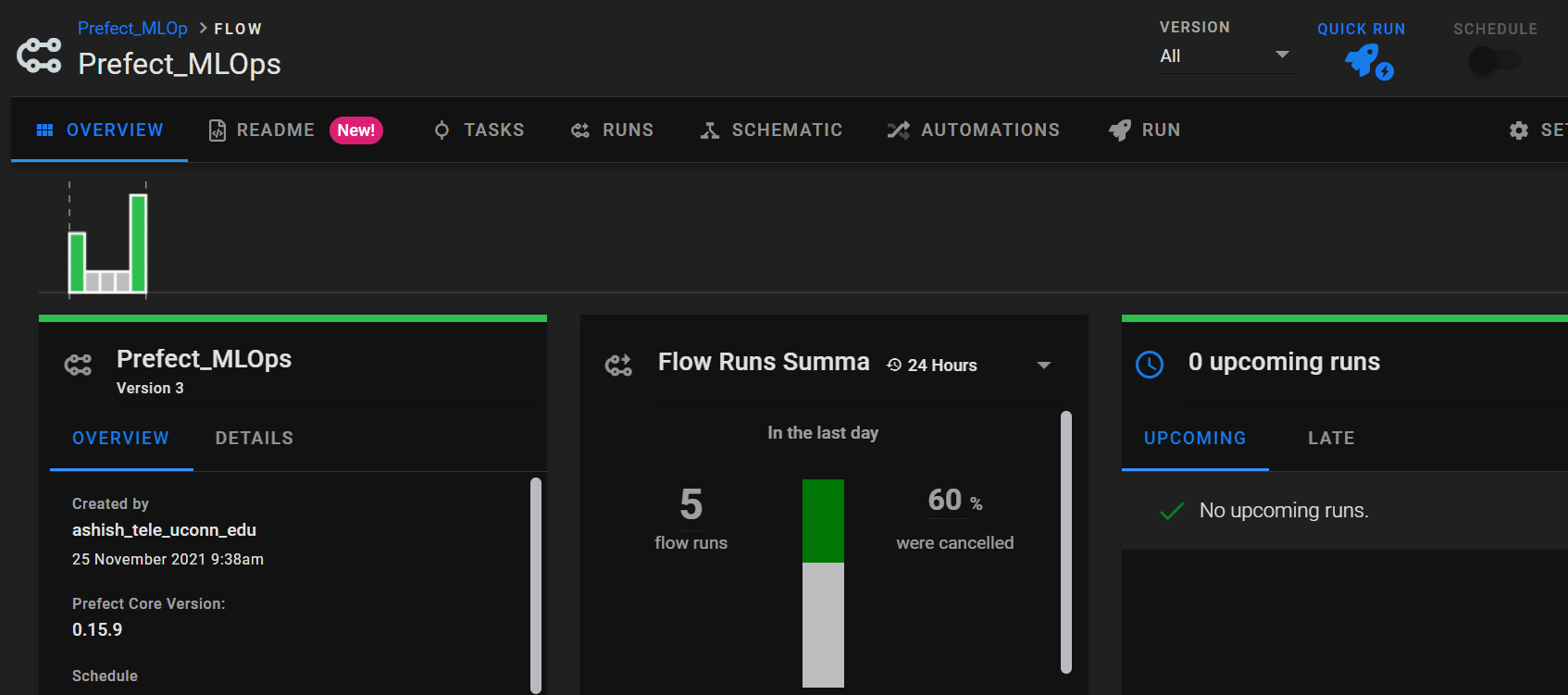
Task: Open the Settings gear tab
Action: 1537,130
